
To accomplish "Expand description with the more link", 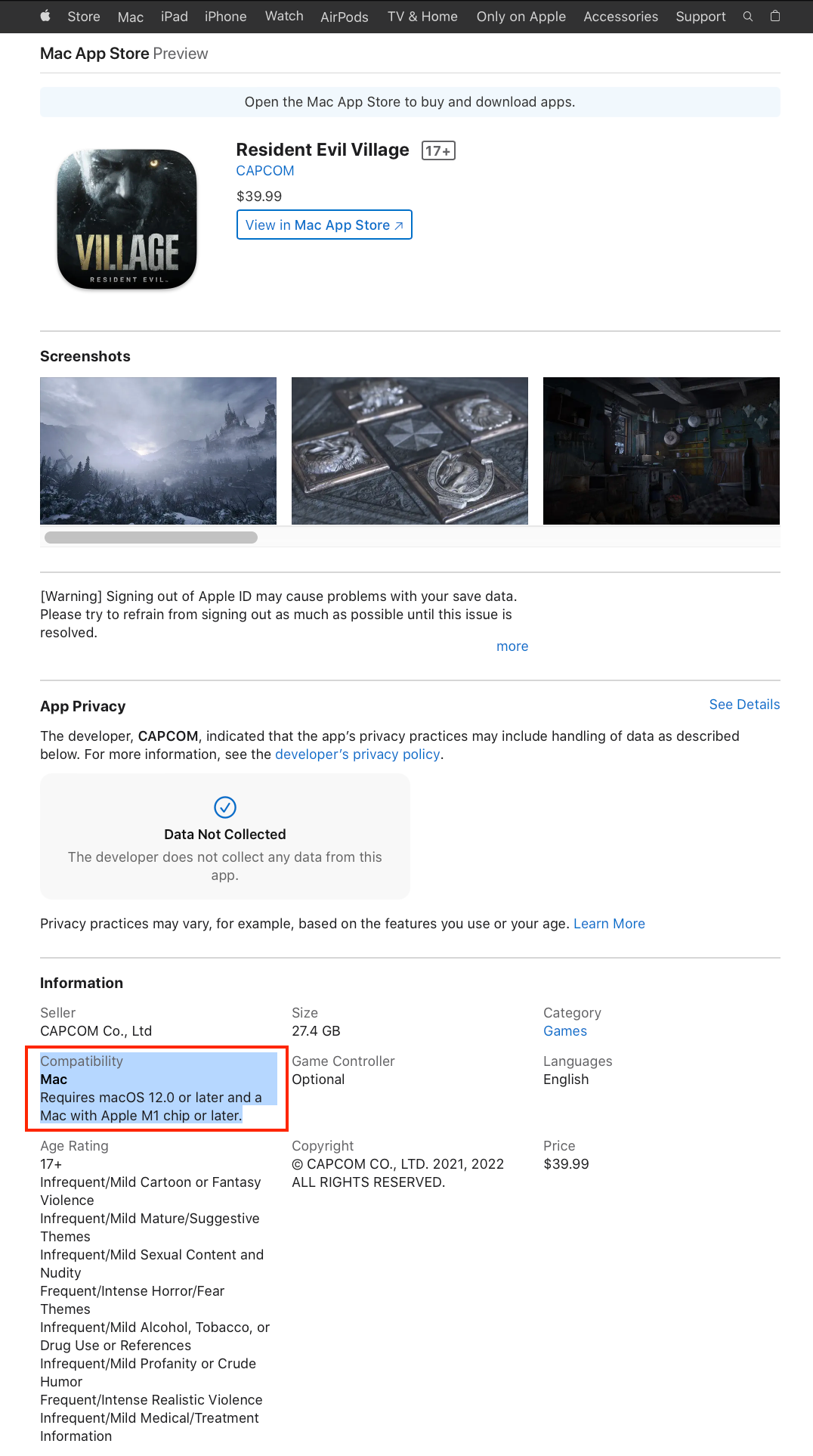I will 512,646.
